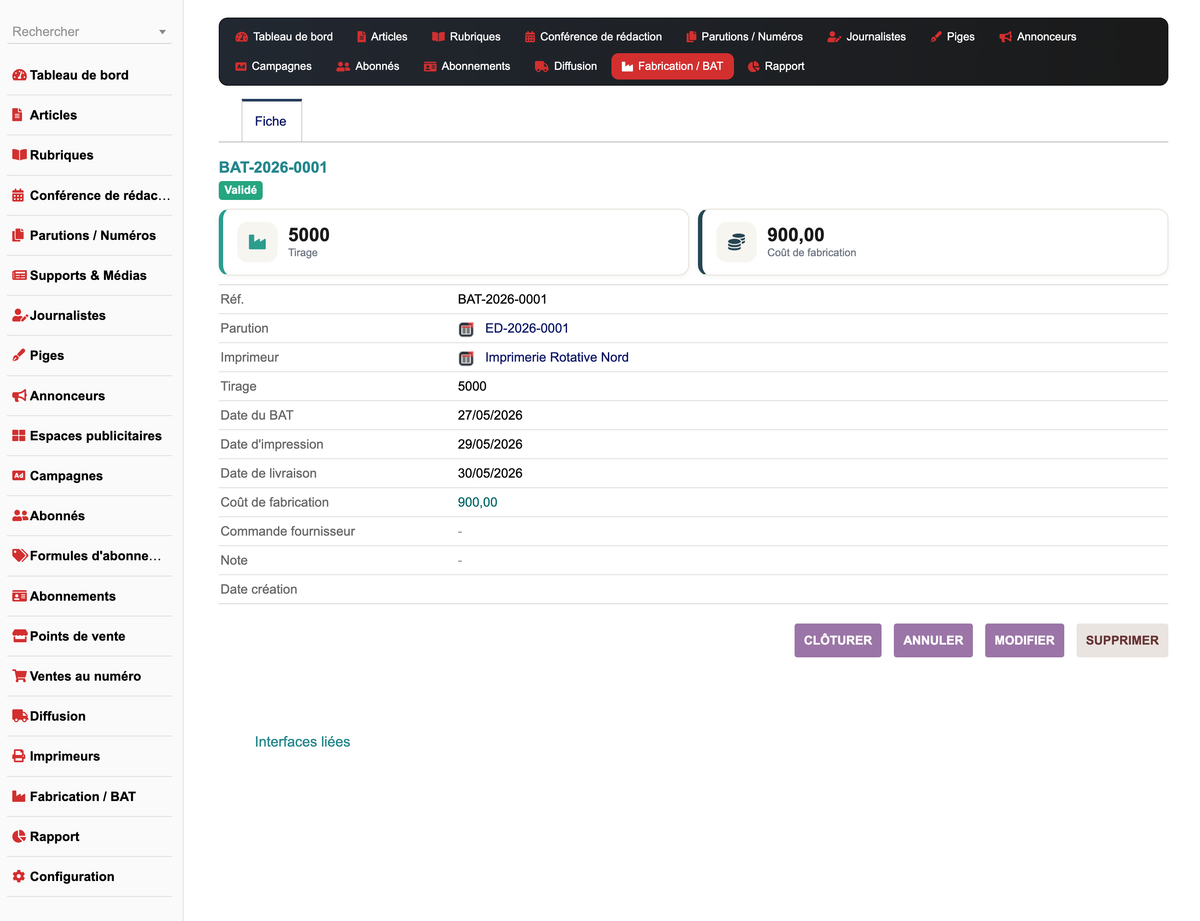Open the Imprimerie Rotative Nord link
The width and height of the screenshot is (1200, 921).
(557, 358)
